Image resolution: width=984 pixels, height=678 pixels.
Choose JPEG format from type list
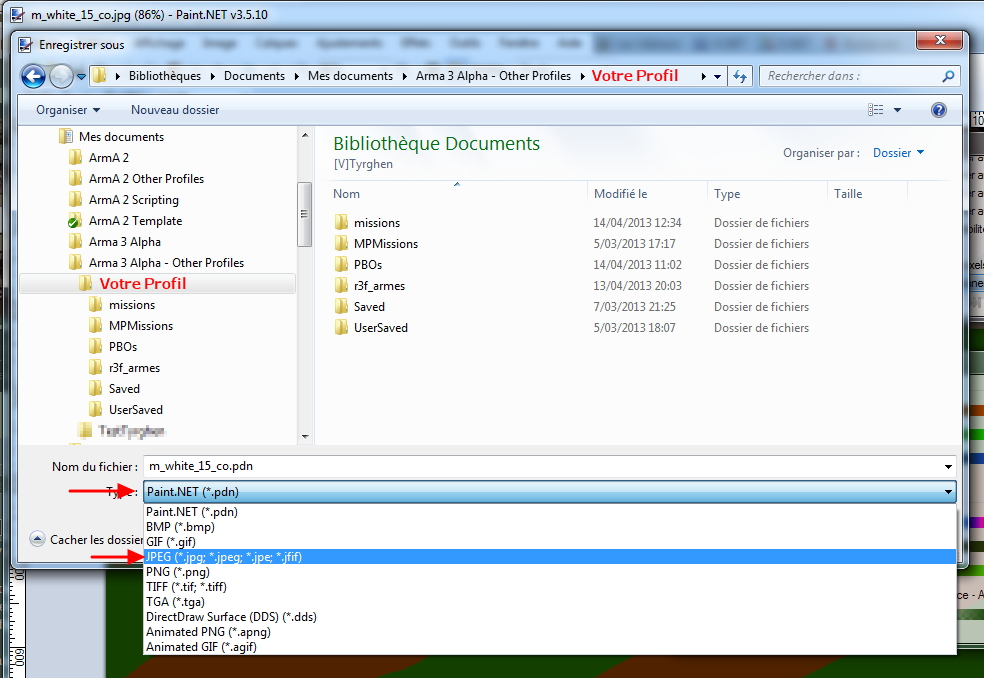pyautogui.click(x=224, y=557)
